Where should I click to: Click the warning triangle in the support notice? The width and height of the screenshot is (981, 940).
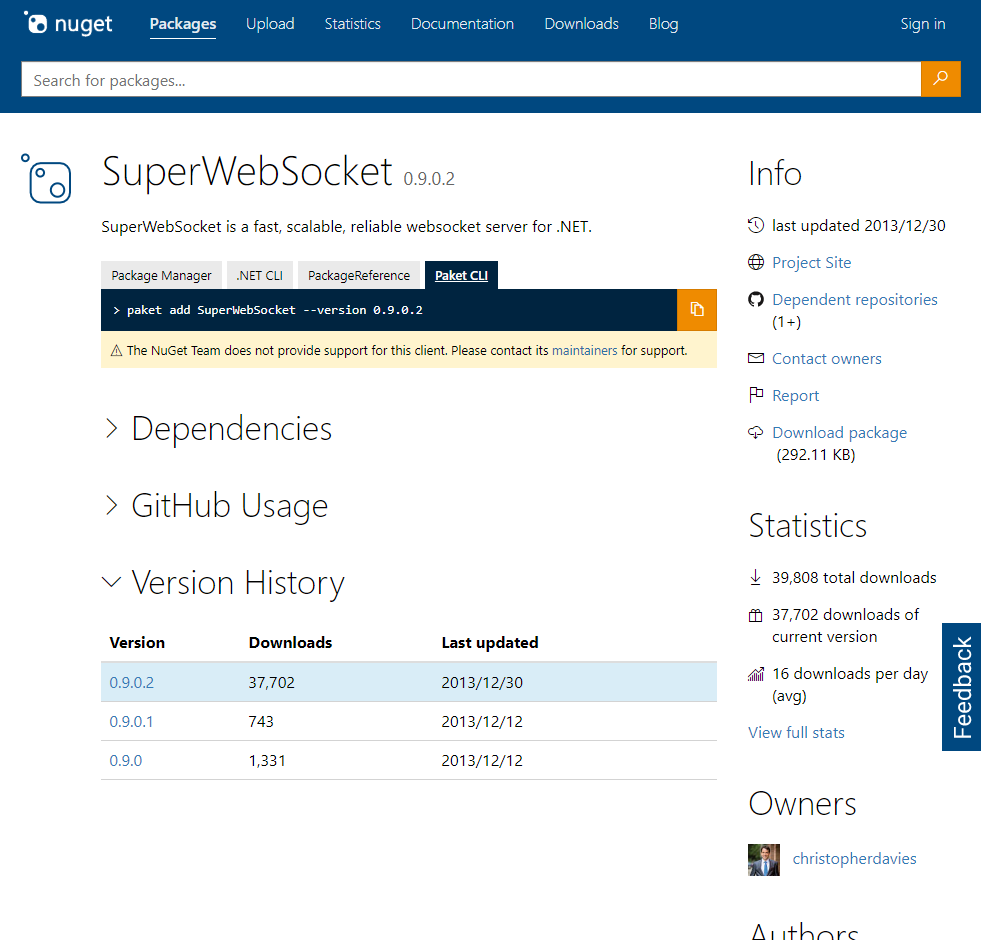(116, 350)
